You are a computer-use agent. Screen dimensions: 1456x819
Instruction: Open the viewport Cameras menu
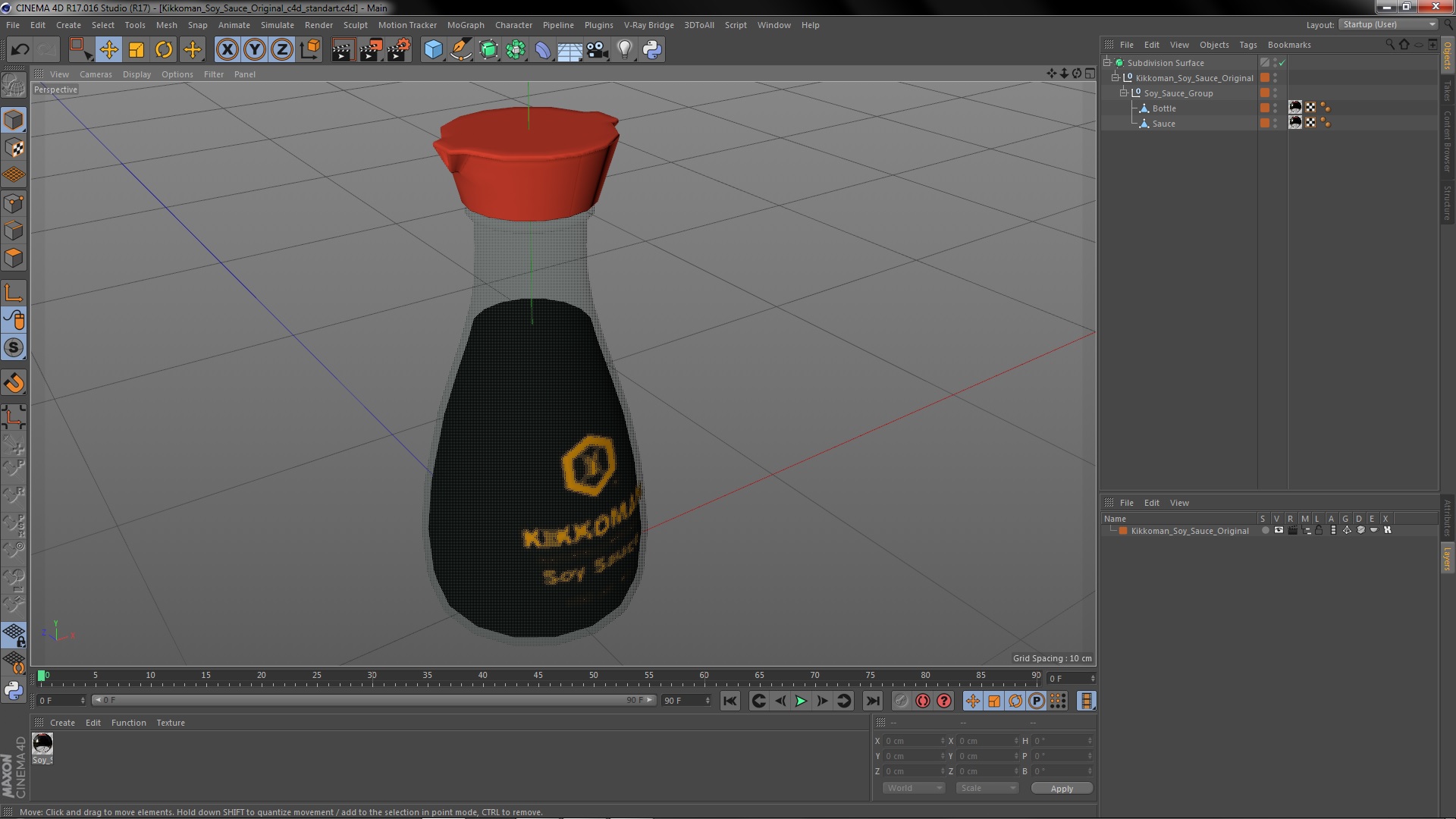coord(96,74)
